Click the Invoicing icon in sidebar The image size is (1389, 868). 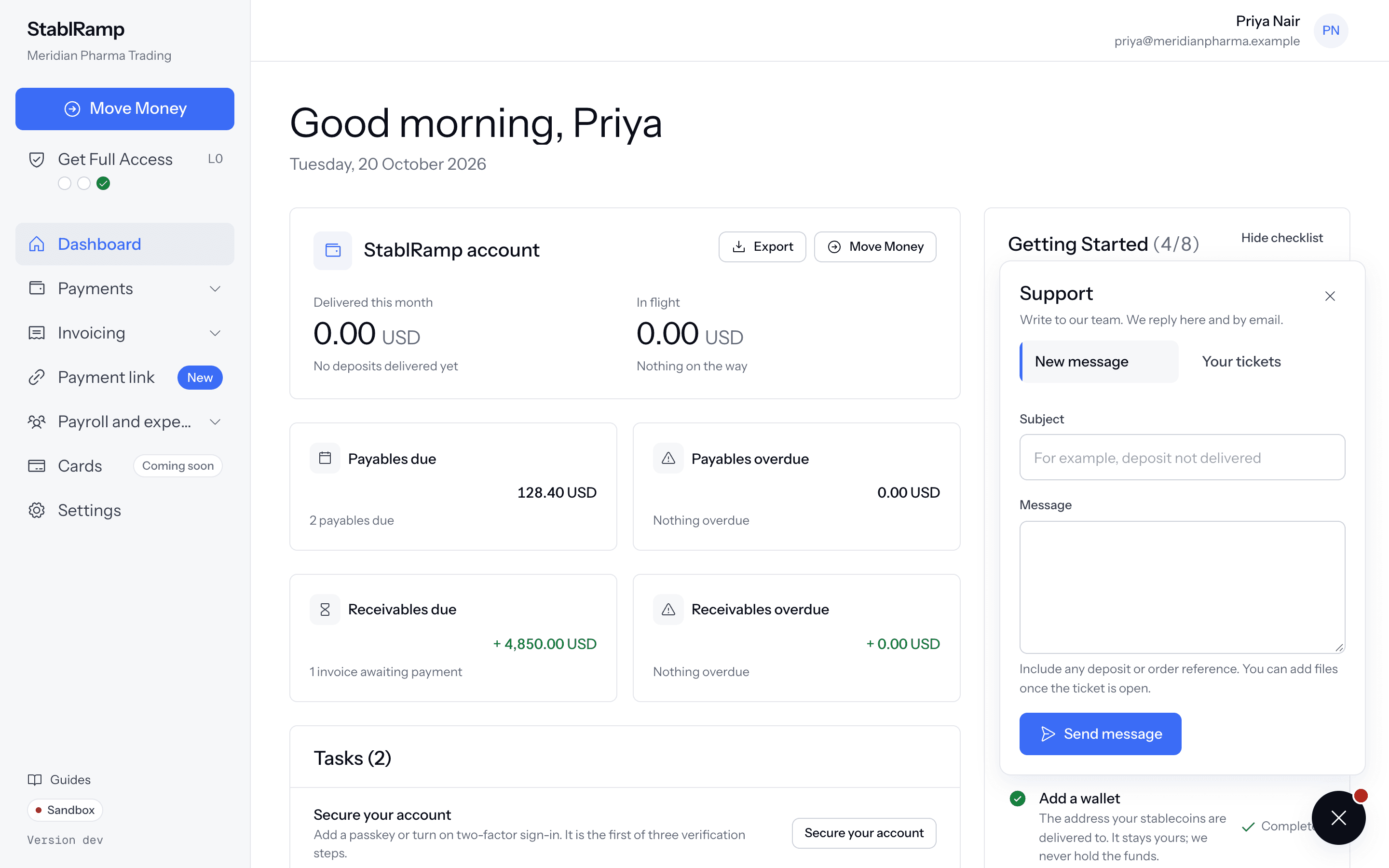click(37, 333)
